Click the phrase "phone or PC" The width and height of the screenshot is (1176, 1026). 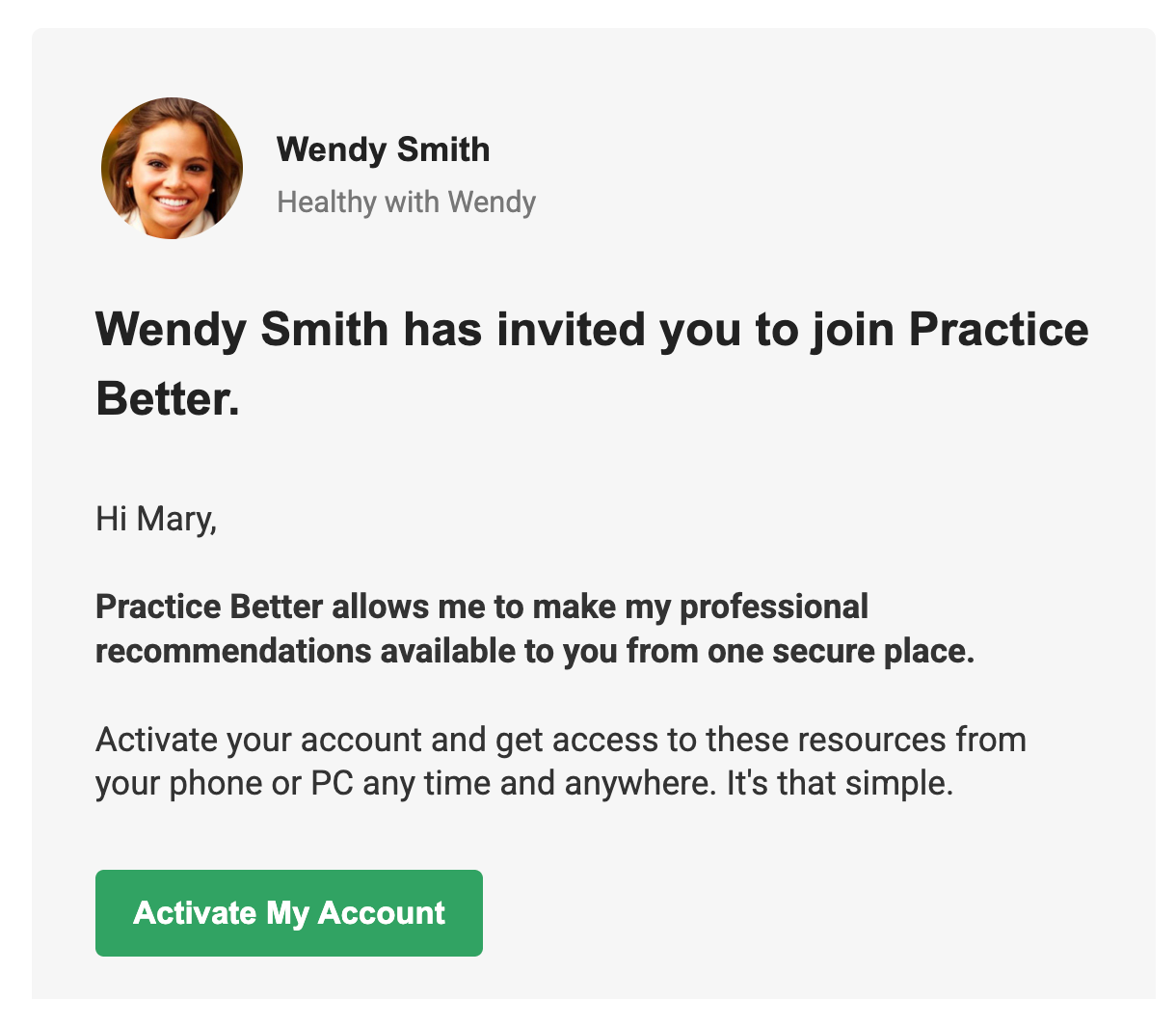click(263, 783)
